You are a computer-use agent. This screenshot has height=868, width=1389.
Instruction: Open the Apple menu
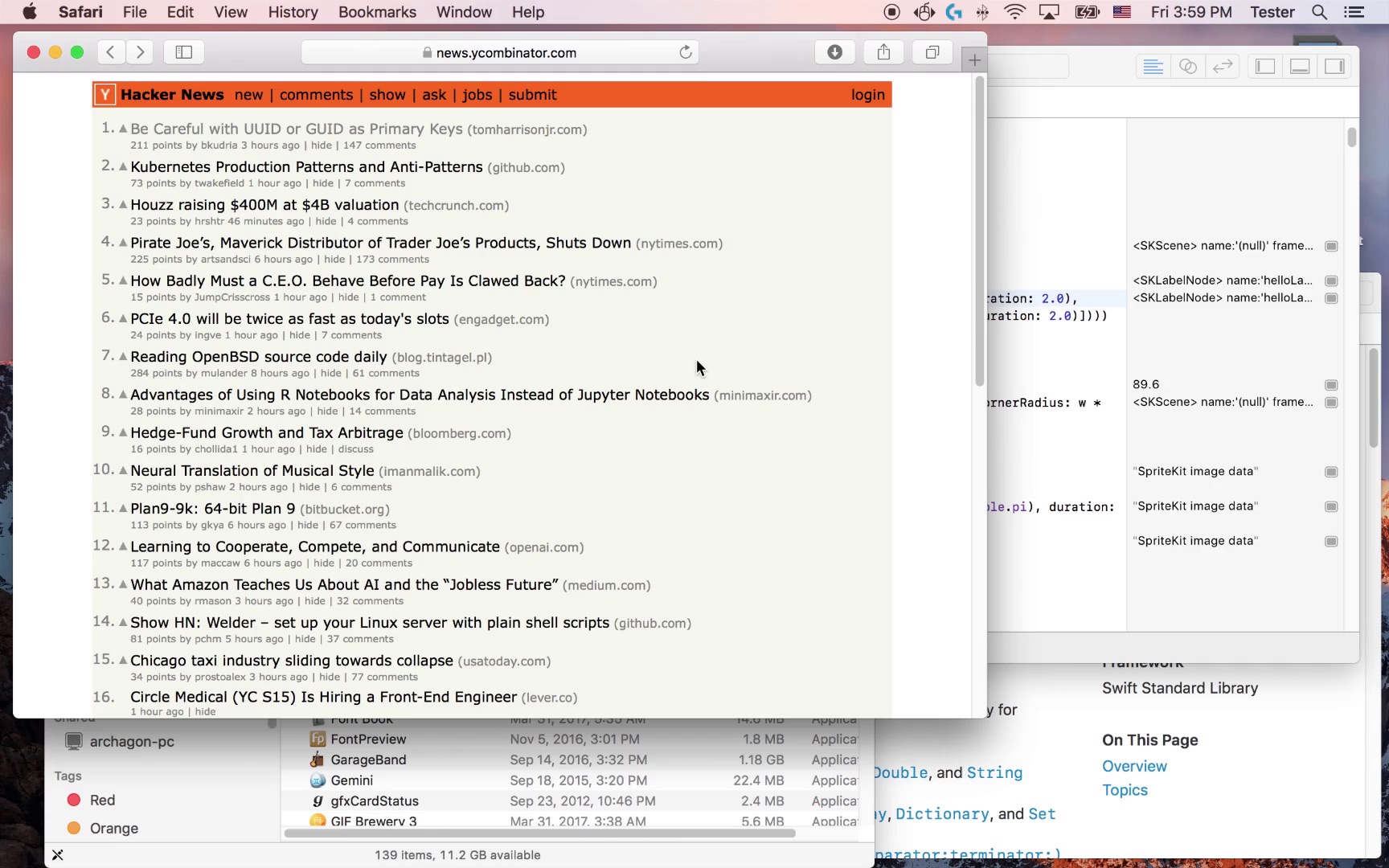coord(30,12)
